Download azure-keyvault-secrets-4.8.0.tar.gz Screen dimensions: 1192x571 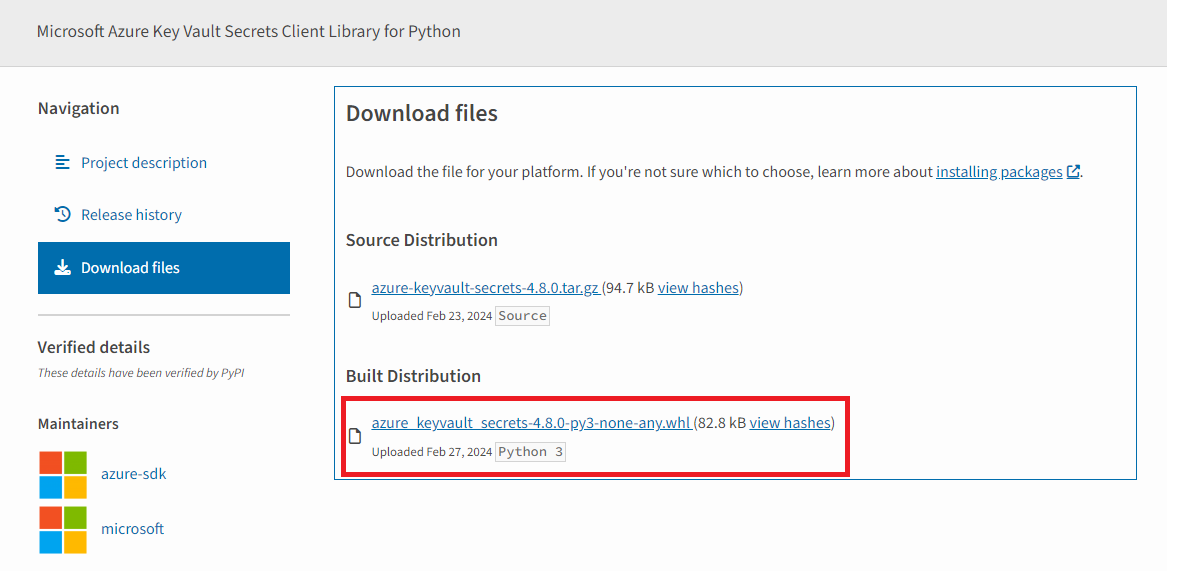click(x=485, y=288)
